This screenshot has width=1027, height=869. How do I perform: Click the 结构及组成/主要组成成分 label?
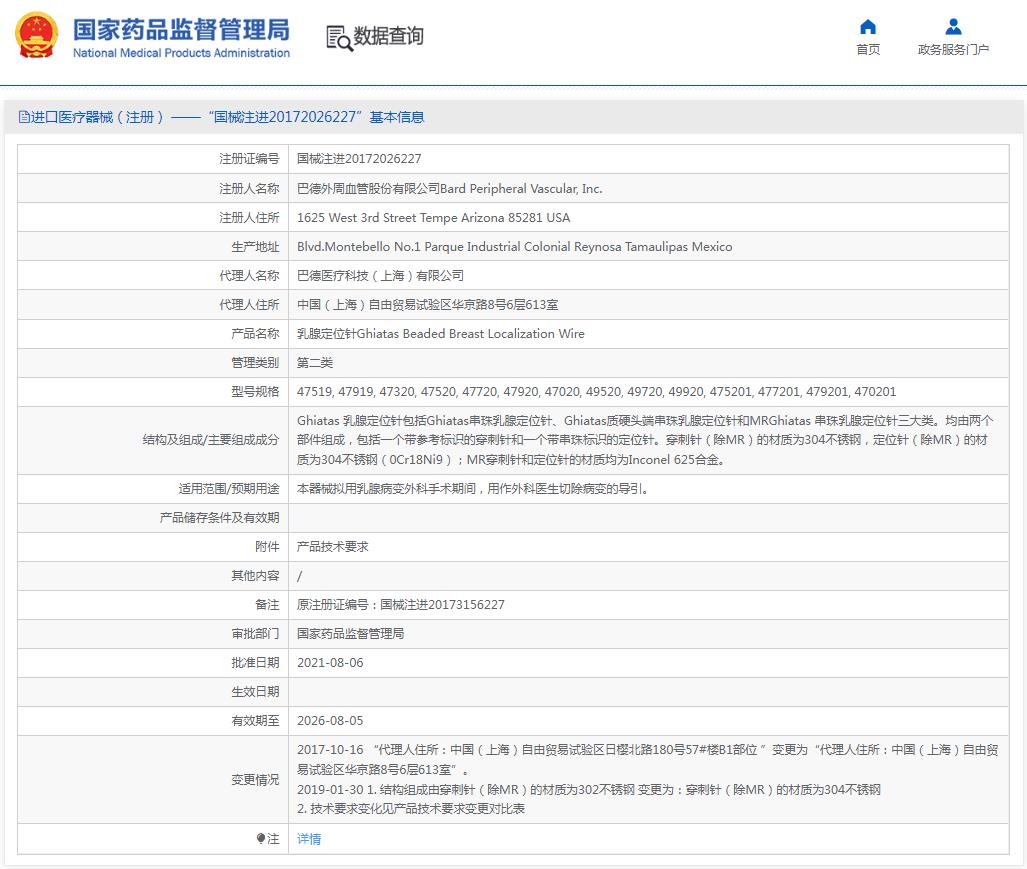[x=211, y=440]
